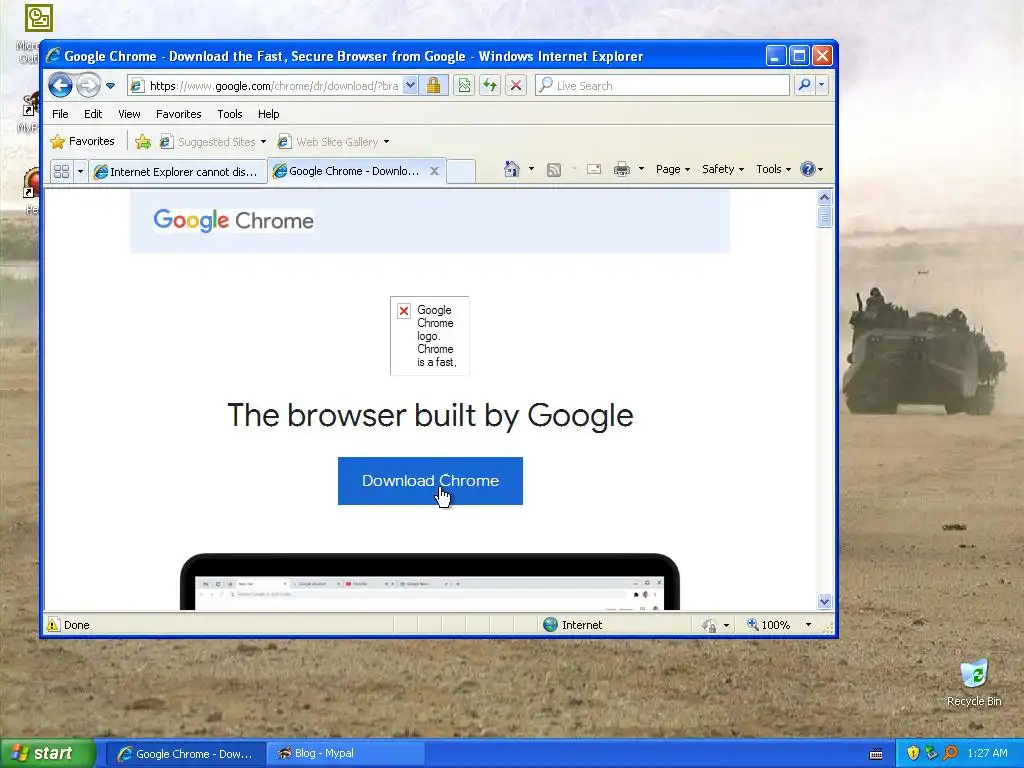
Task: Expand the zoom level dropdown arrow
Action: point(808,625)
